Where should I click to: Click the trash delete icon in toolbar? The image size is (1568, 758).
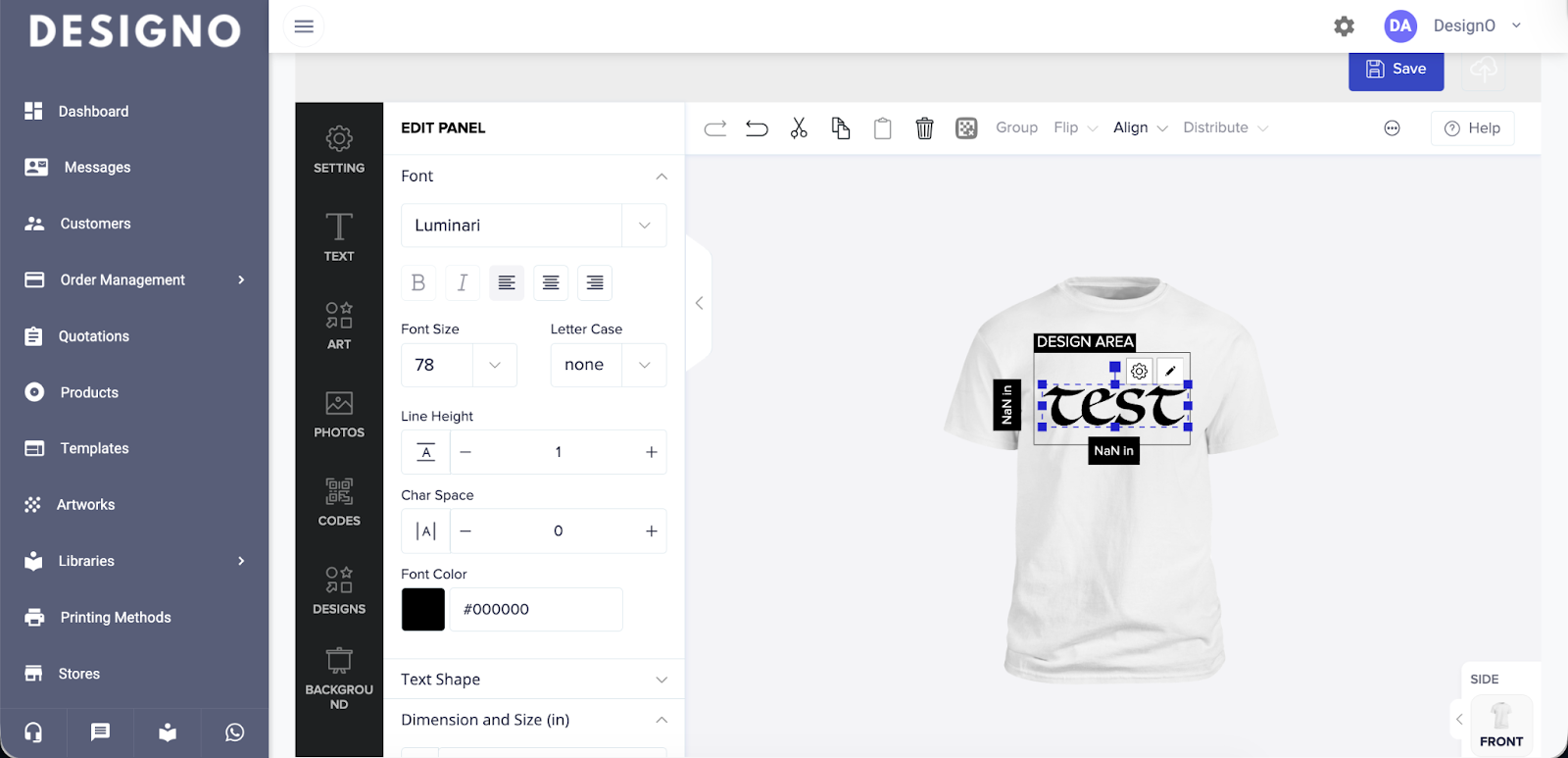pyautogui.click(x=924, y=128)
